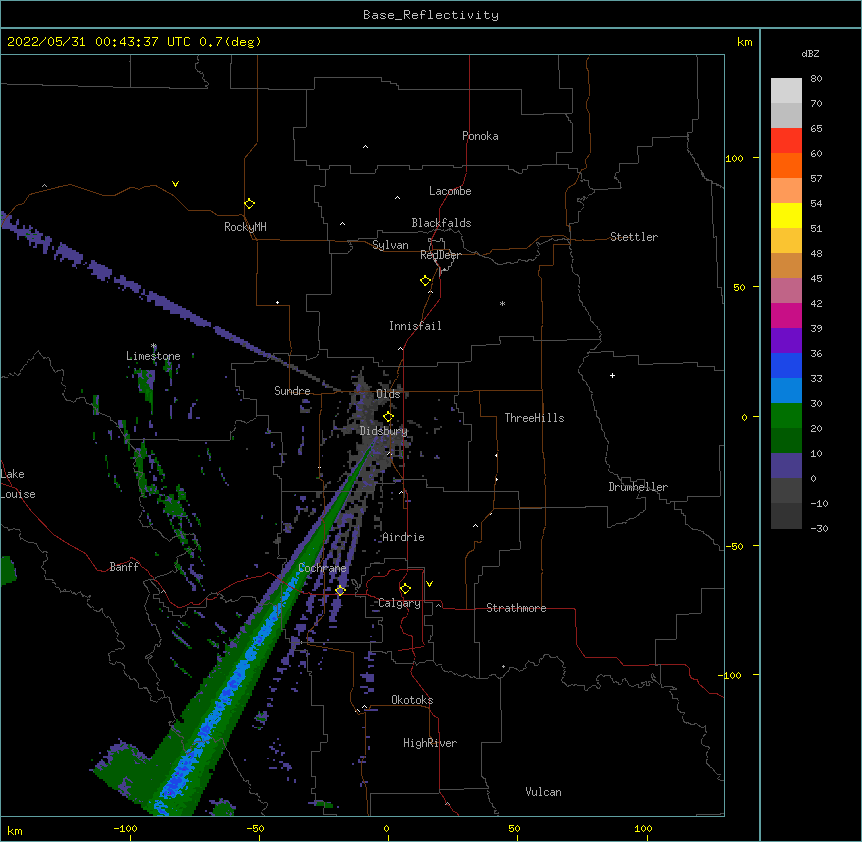The height and width of the screenshot is (842, 862).
Task: Select the orange 60-57 dBZ legend swatch
Action: pos(786,165)
